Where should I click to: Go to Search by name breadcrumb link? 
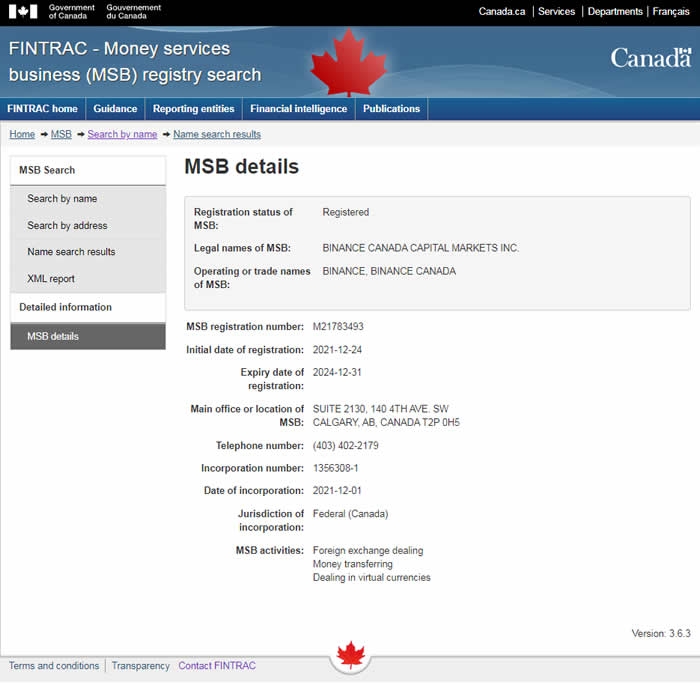point(122,134)
